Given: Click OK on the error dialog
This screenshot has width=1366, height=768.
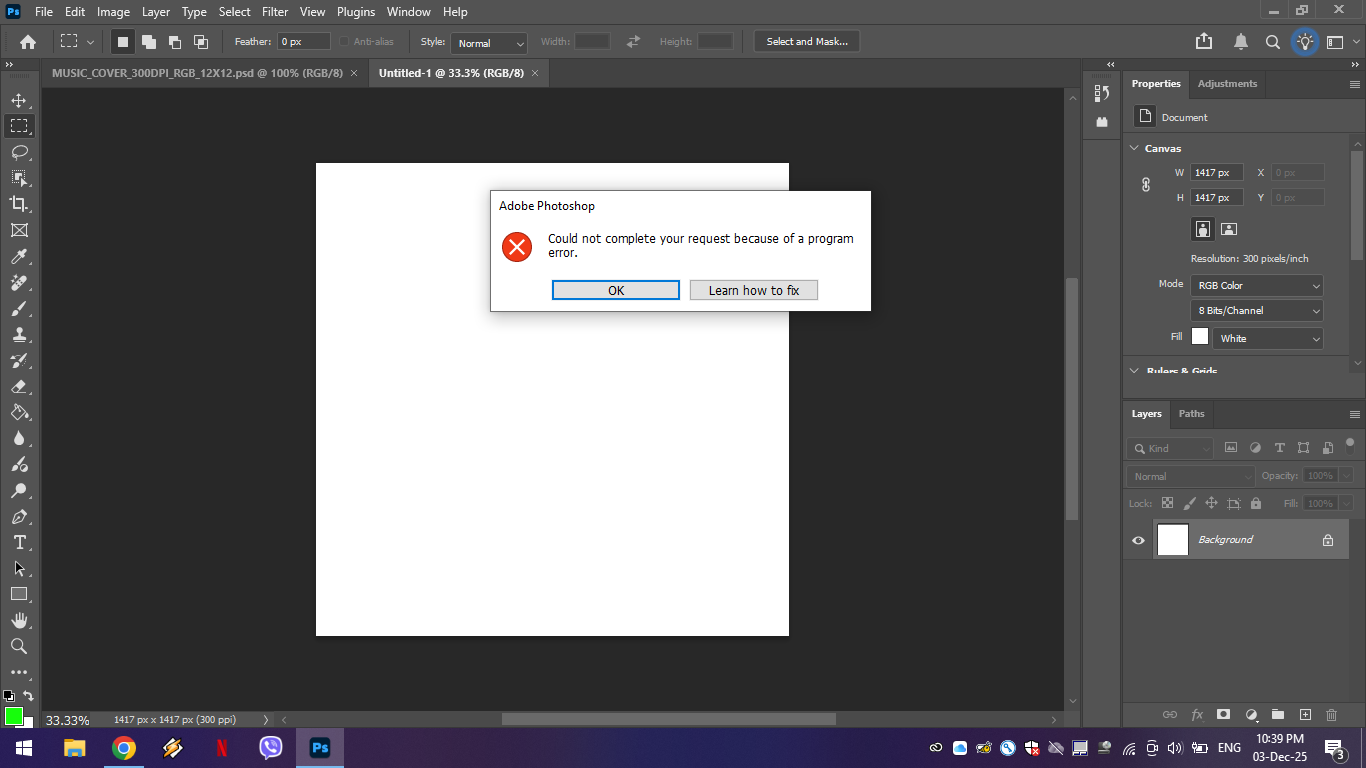Looking at the screenshot, I should (615, 290).
